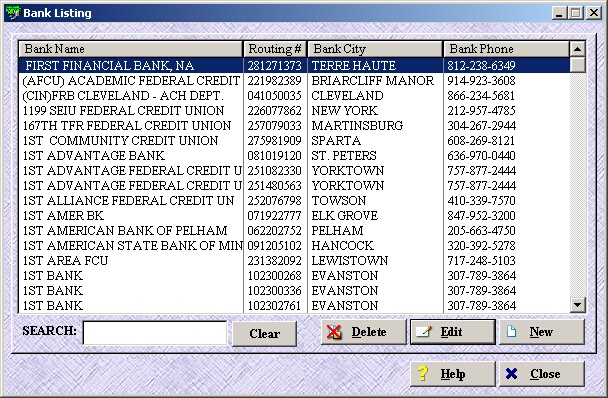Screen dimensions: 608x398
Task: Click phone number 812-238-6349
Action: (x=482, y=65)
